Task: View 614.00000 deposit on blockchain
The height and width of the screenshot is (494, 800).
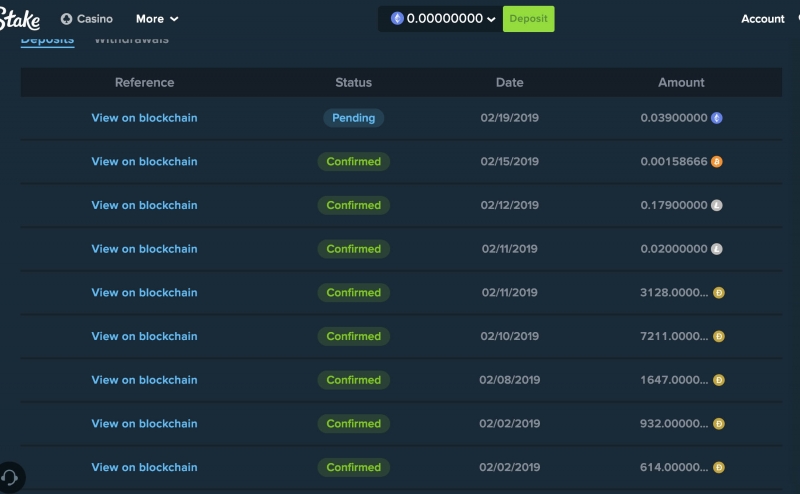Action: 144,467
